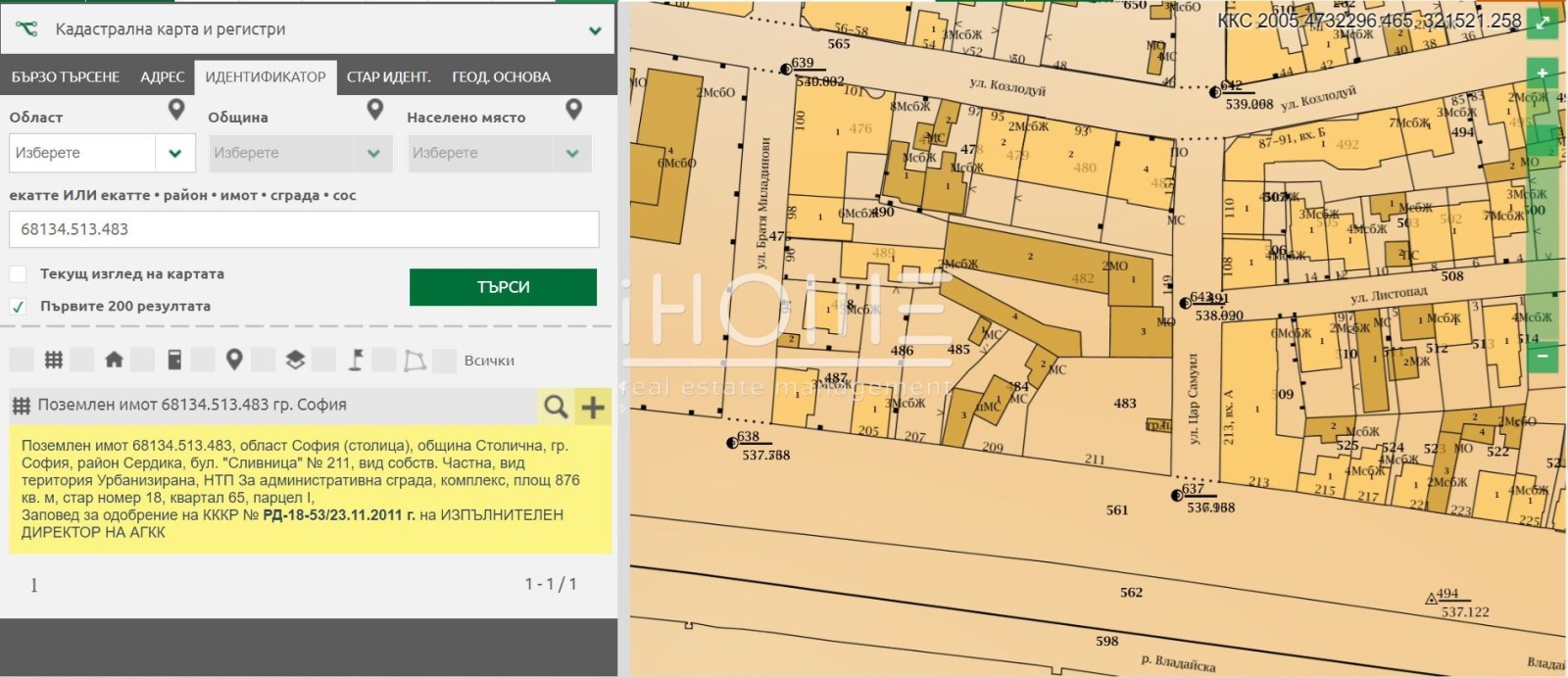Toggle the 'Всички' filter checkbox
Viewport: 1568px width, 678px height.
point(445,361)
